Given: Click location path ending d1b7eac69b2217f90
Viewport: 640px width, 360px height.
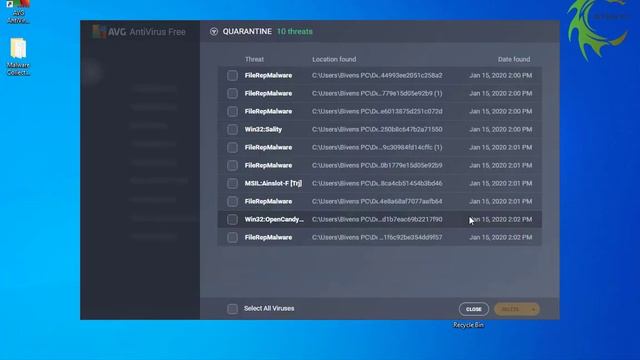Looking at the screenshot, I should [377, 219].
